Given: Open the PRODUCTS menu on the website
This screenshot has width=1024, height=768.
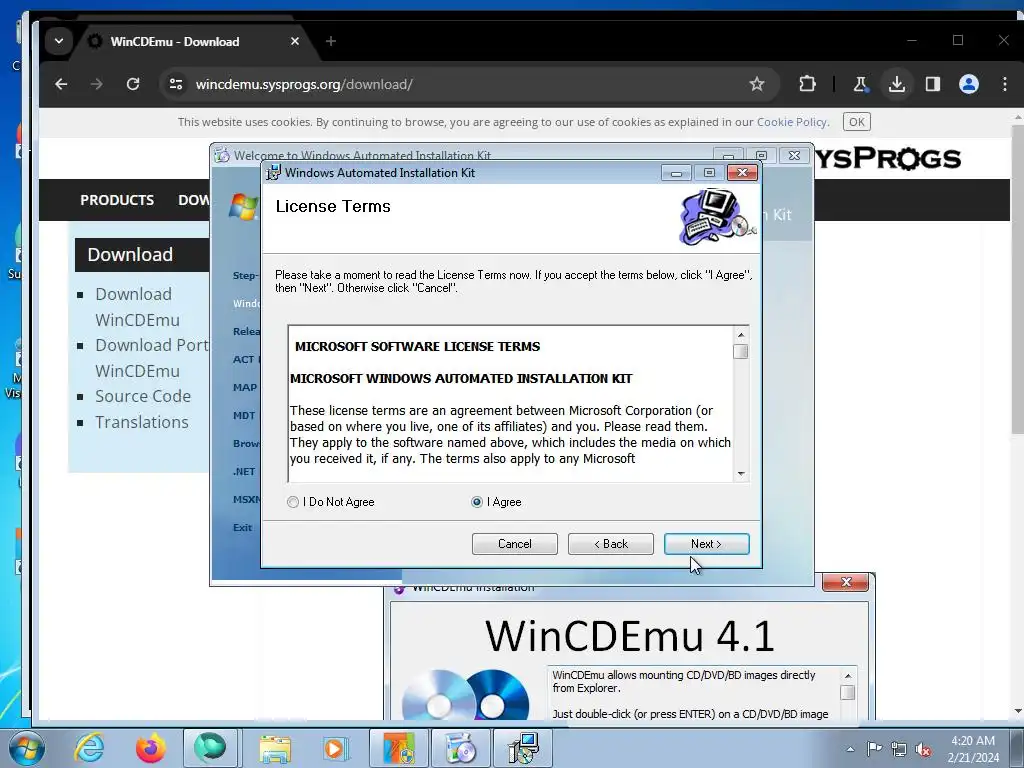Looking at the screenshot, I should pos(117,200).
